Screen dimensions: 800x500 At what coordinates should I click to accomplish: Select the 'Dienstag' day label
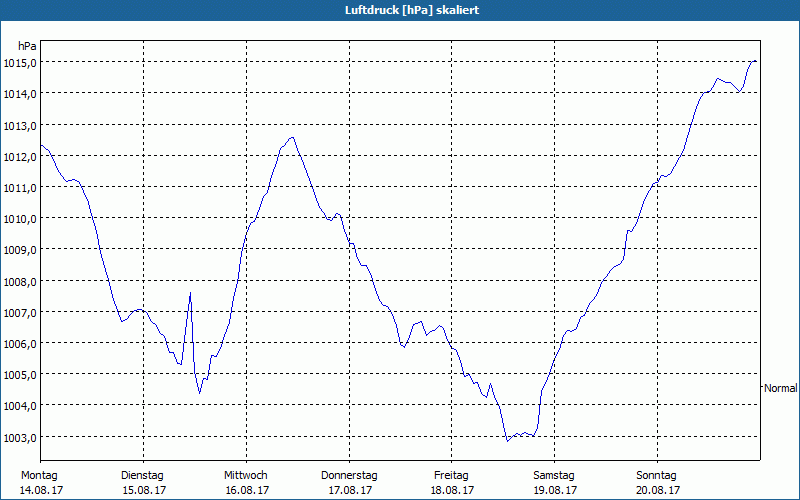[142, 476]
